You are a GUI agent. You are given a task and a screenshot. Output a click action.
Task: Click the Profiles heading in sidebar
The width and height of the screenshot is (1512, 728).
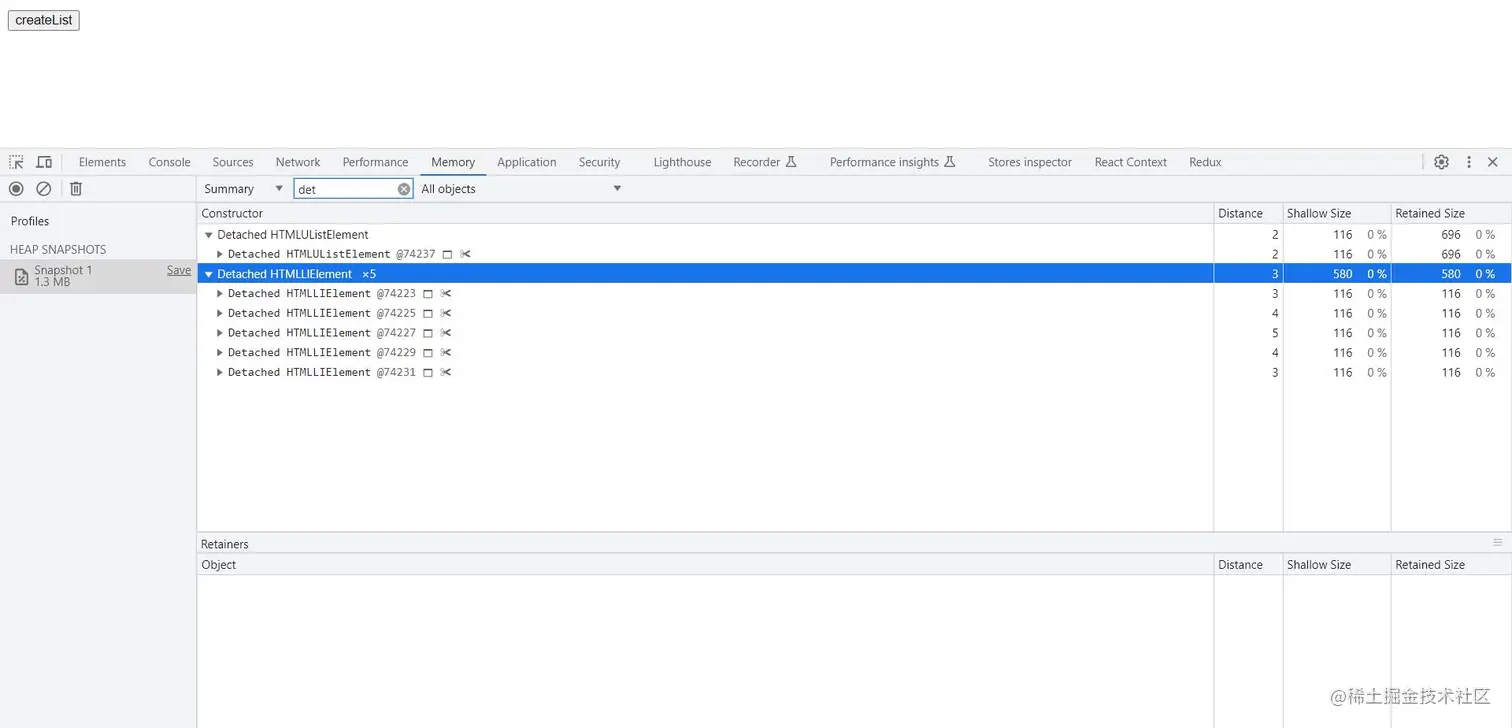point(30,221)
